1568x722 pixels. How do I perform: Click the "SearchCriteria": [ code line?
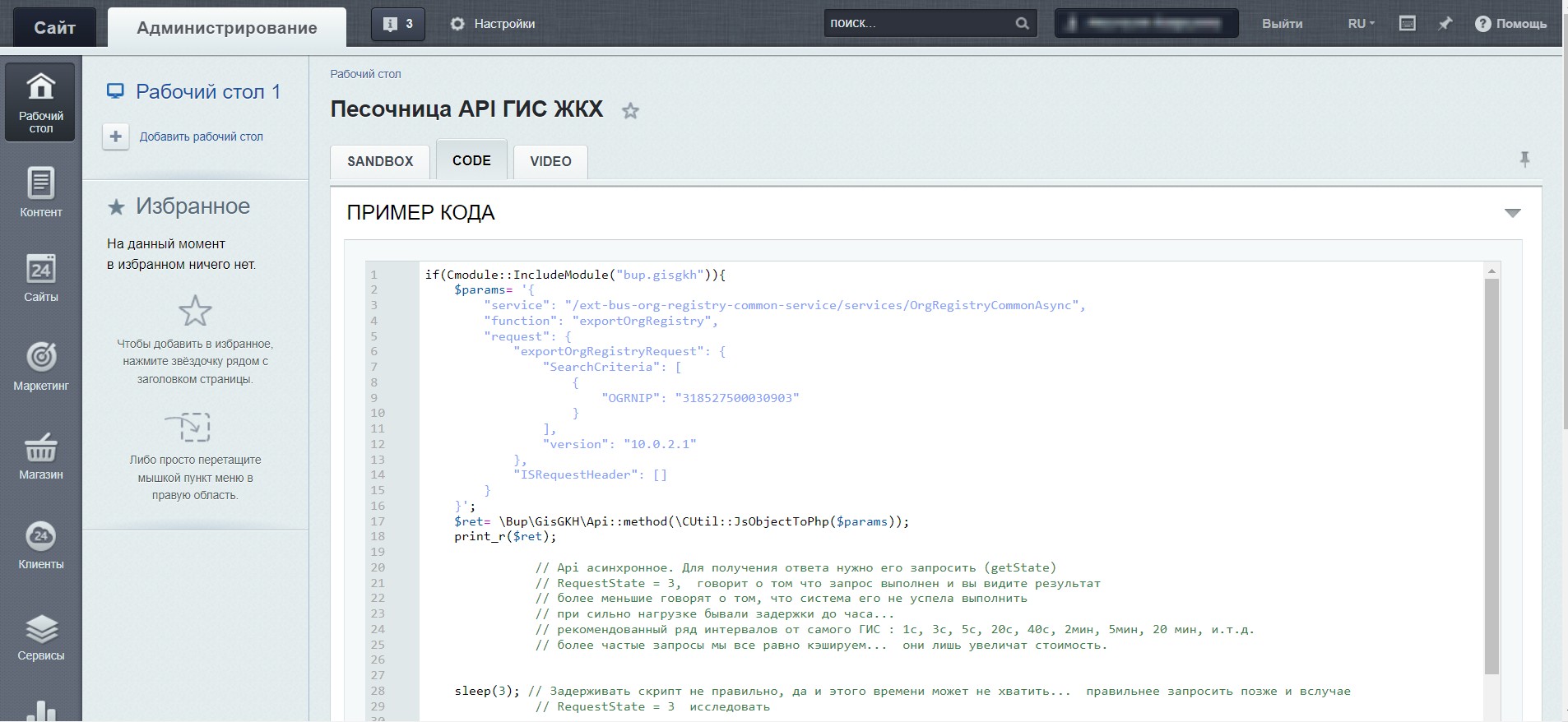[612, 367]
